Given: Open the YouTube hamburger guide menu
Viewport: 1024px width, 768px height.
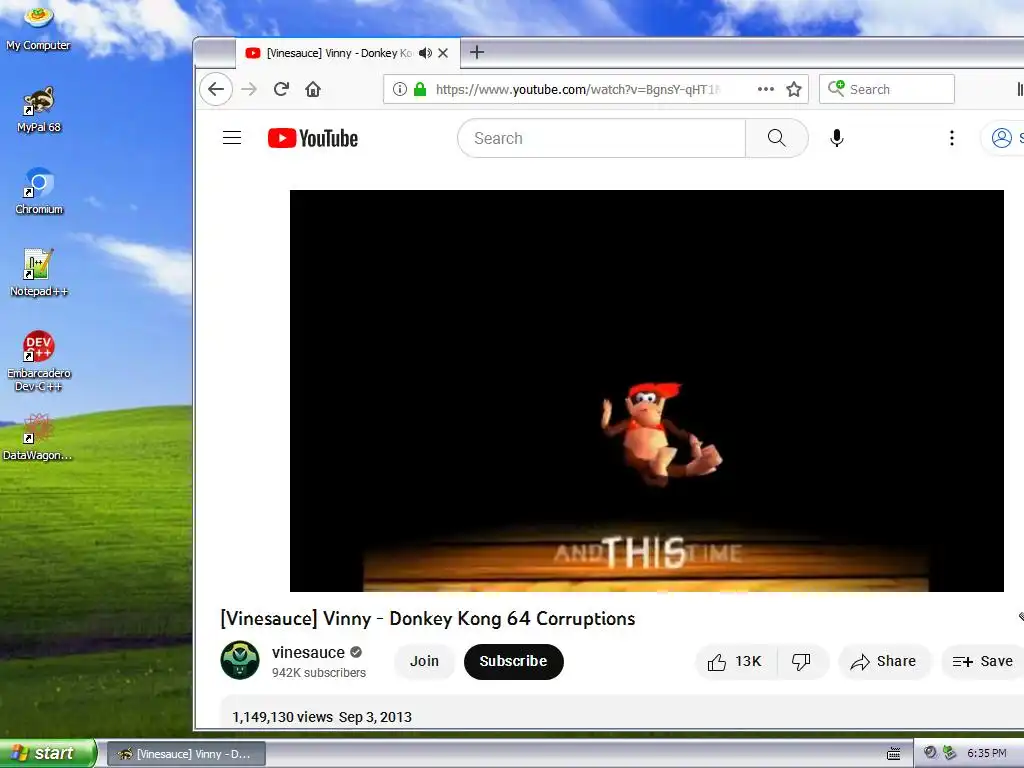Looking at the screenshot, I should coord(232,138).
